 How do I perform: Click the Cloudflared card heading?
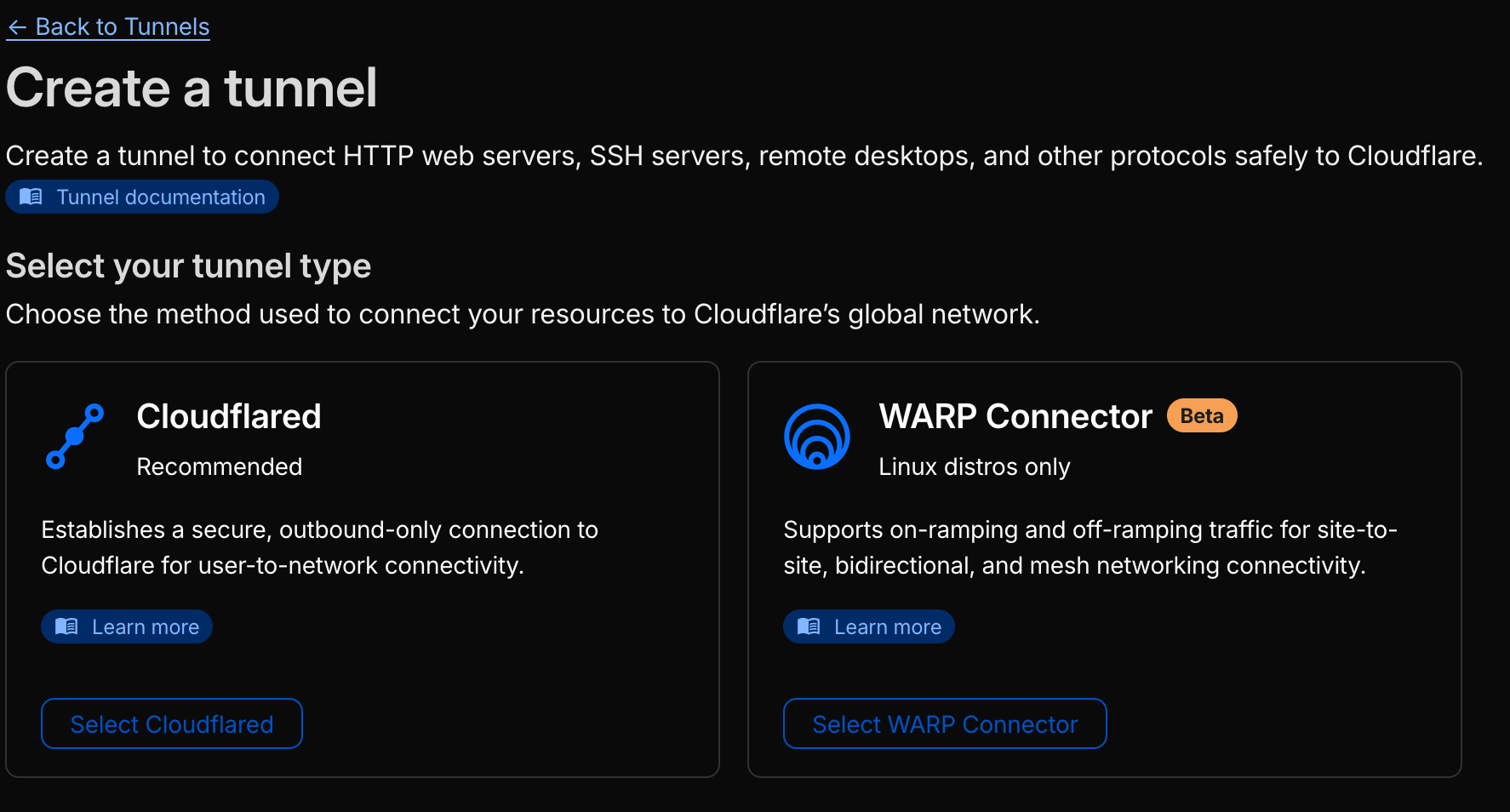coord(228,416)
